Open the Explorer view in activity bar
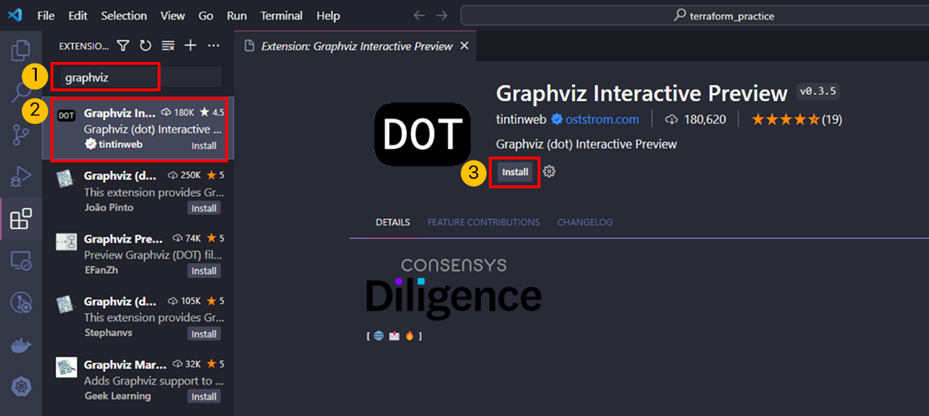Image resolution: width=929 pixels, height=416 pixels. [x=21, y=50]
